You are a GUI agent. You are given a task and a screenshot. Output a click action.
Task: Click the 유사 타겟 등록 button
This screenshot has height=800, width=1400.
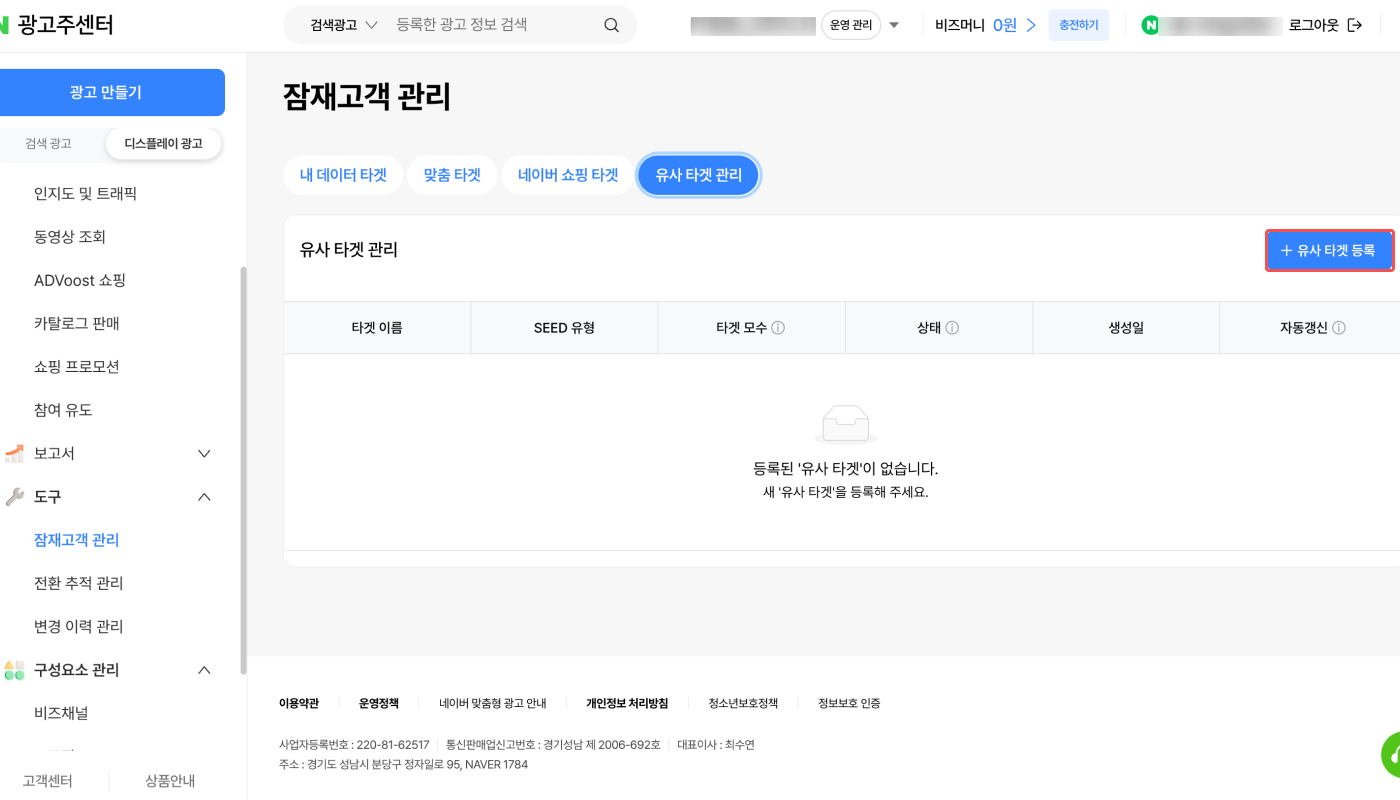point(1329,250)
